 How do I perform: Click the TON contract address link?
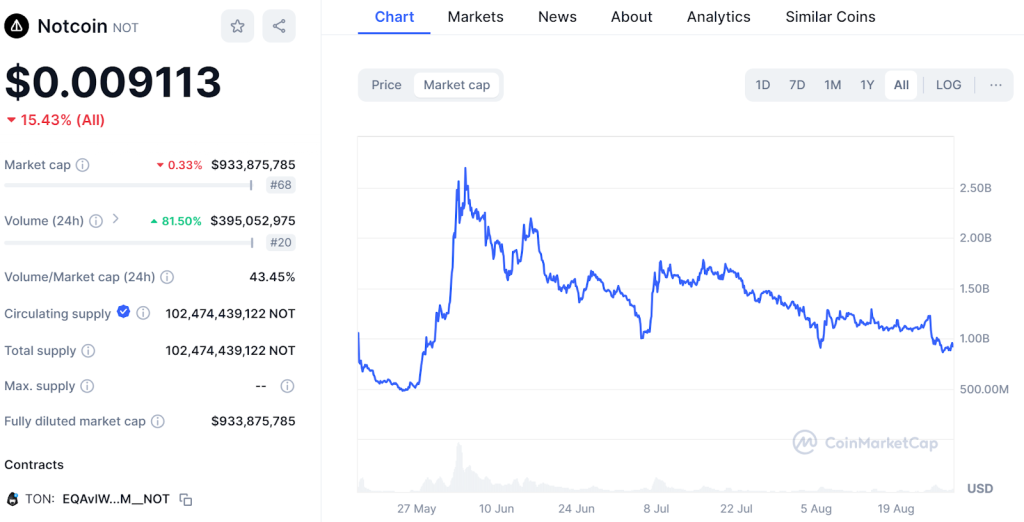tap(115, 499)
